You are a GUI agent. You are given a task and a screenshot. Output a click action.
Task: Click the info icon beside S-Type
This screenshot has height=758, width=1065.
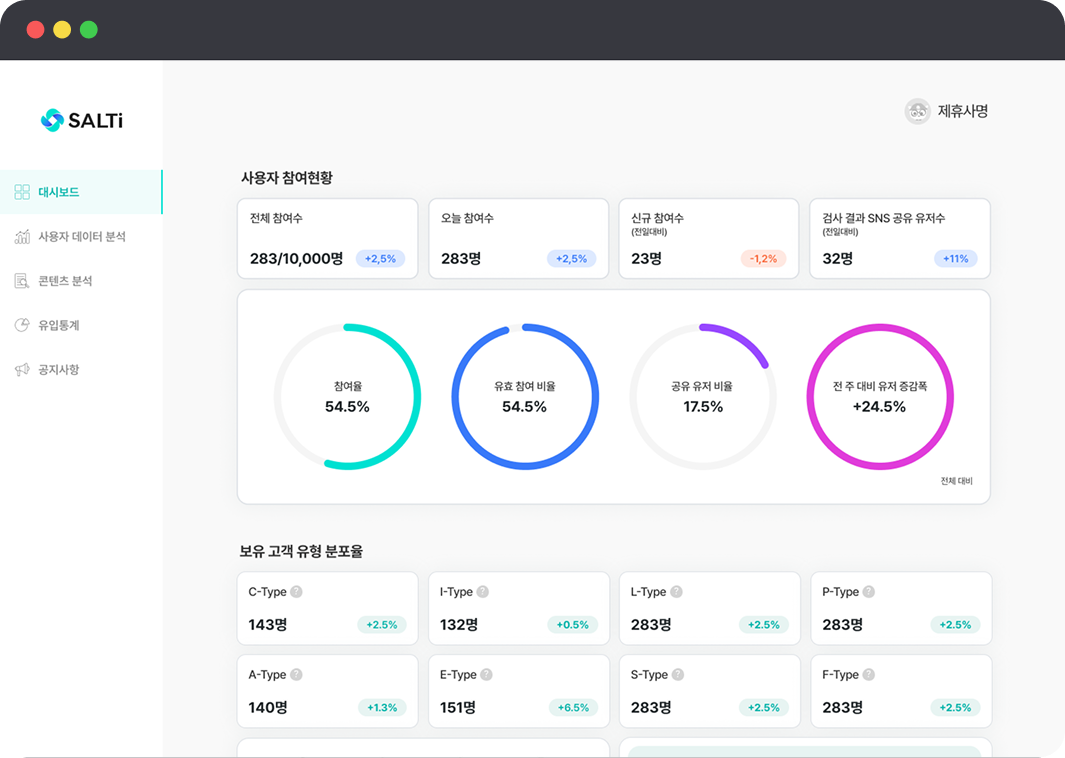(677, 675)
